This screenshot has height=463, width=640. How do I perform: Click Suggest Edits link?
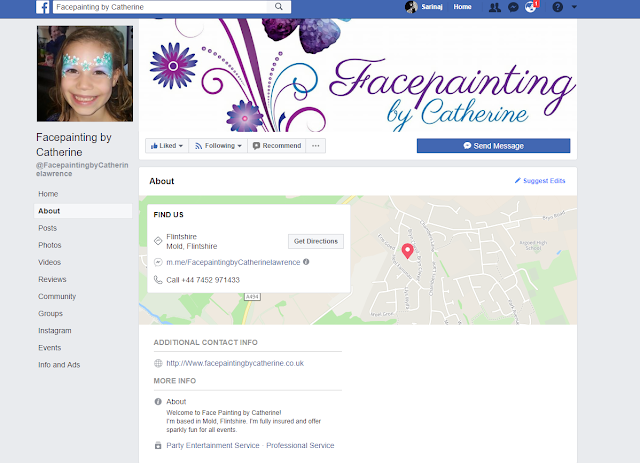[540, 181]
